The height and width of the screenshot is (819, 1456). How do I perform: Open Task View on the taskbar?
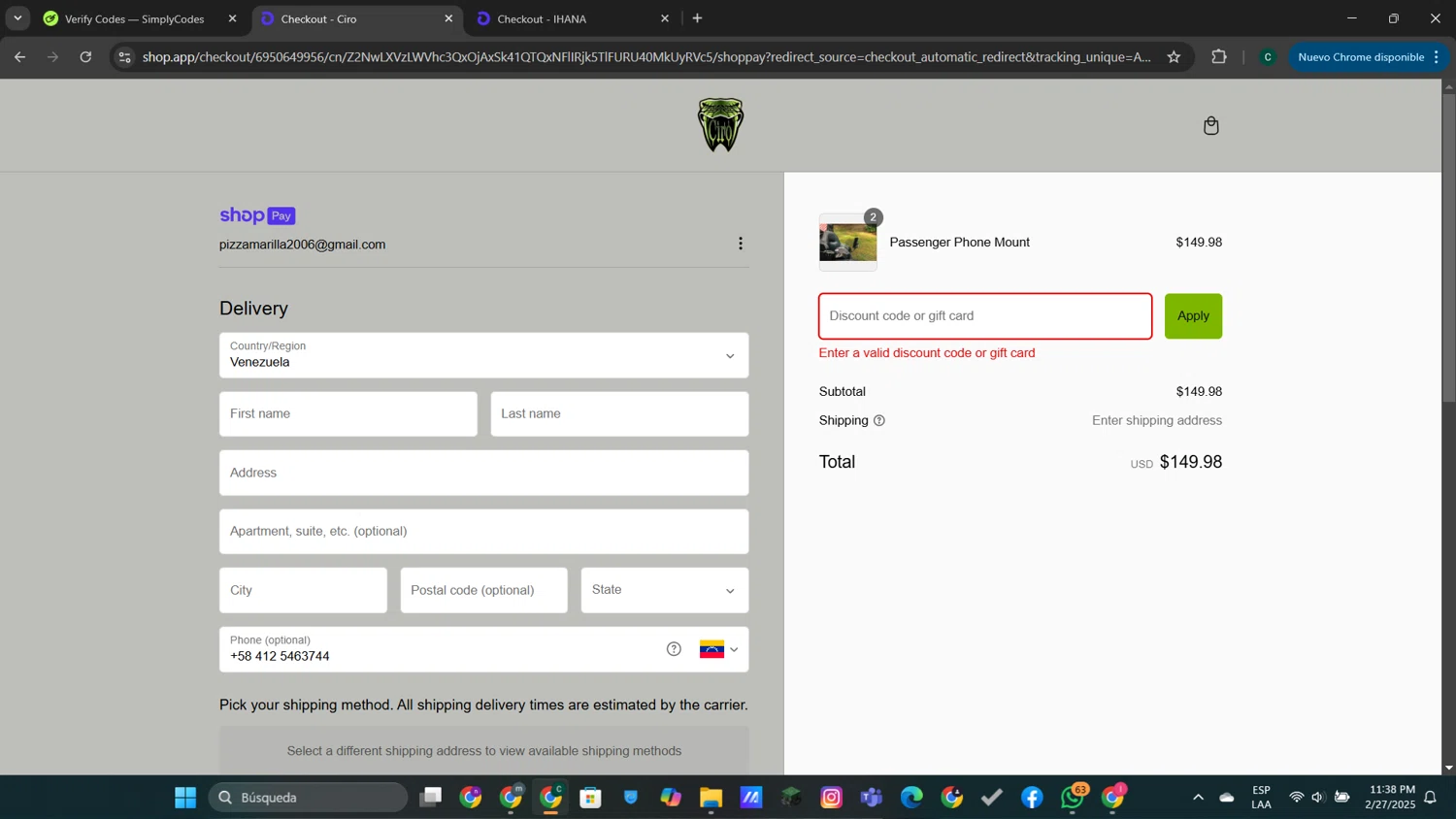(431, 798)
